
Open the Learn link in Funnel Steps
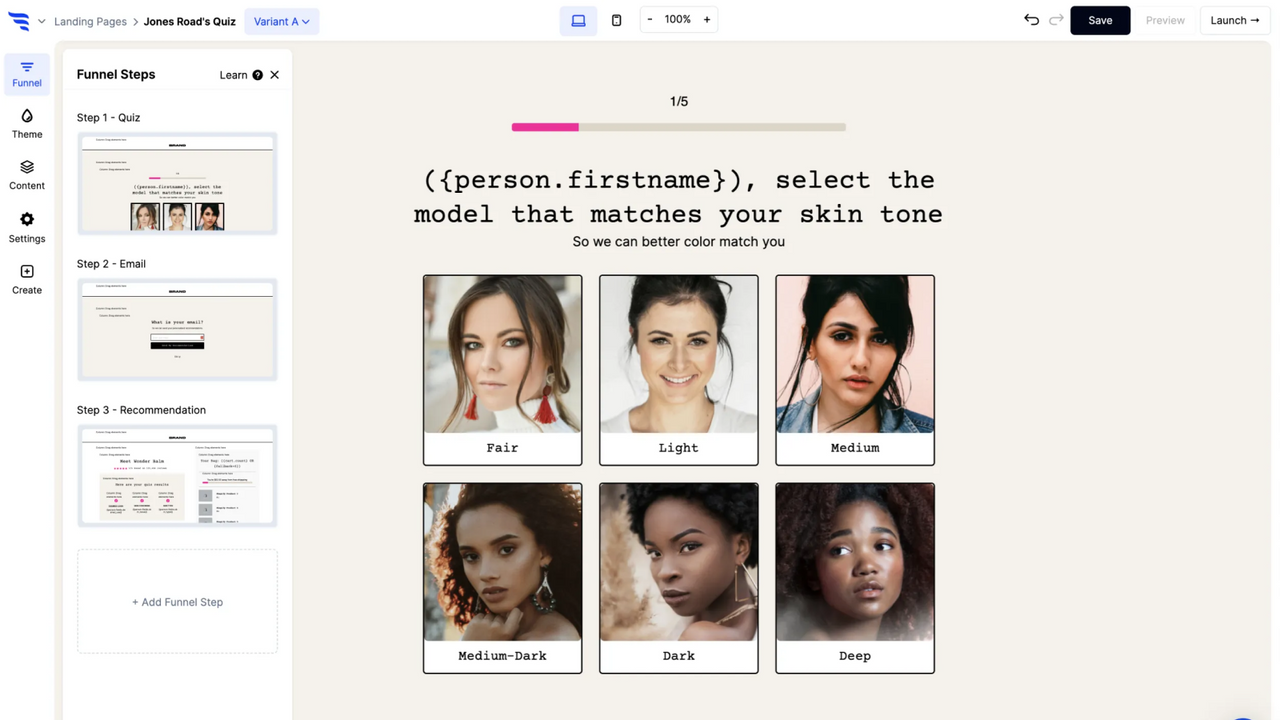tap(233, 75)
